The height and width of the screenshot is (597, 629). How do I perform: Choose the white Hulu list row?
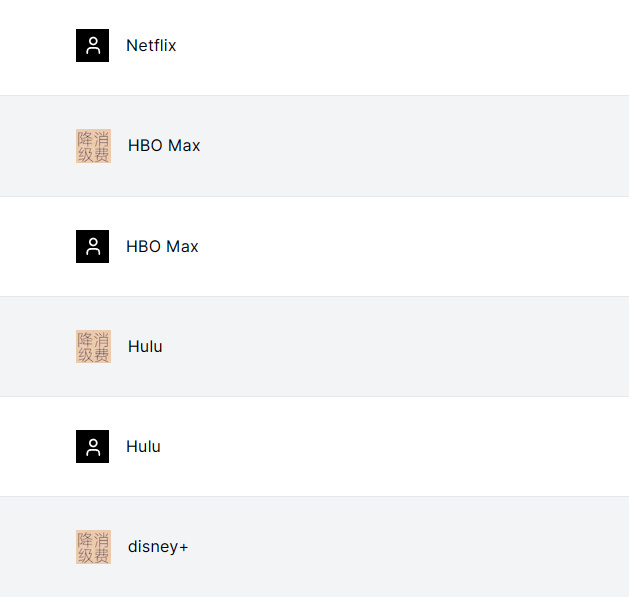pos(314,447)
